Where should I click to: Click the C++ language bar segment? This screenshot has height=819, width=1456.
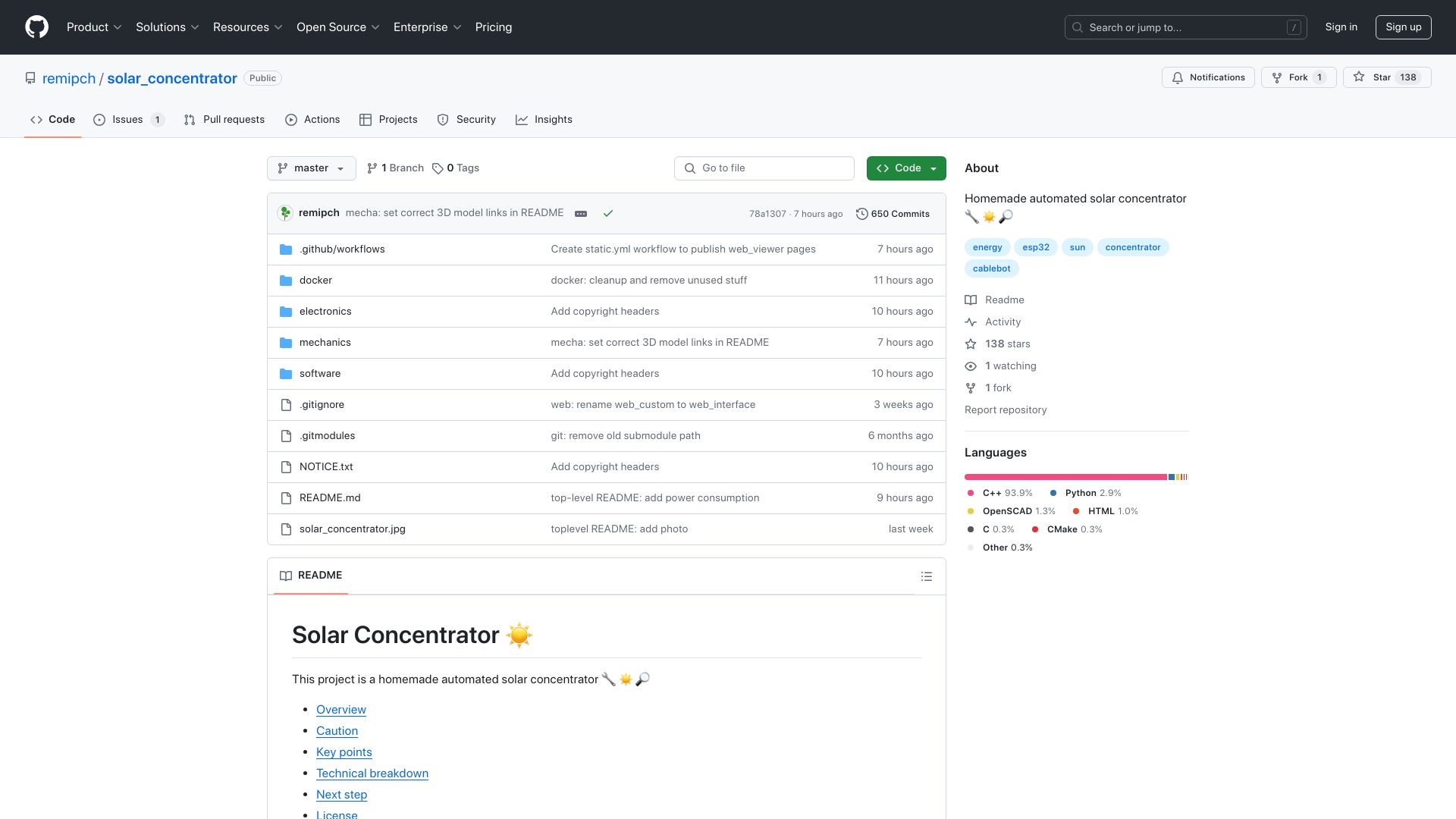(x=1065, y=477)
